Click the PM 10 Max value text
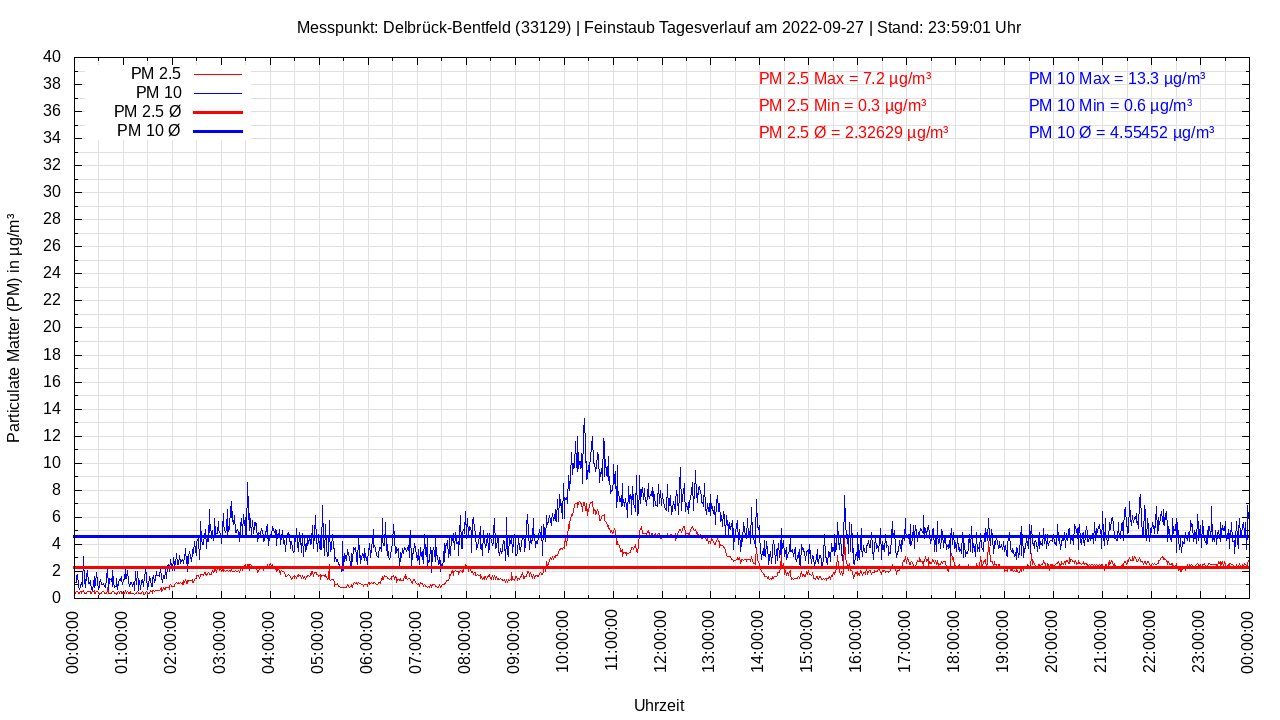The width and height of the screenshot is (1280, 720). [1116, 78]
